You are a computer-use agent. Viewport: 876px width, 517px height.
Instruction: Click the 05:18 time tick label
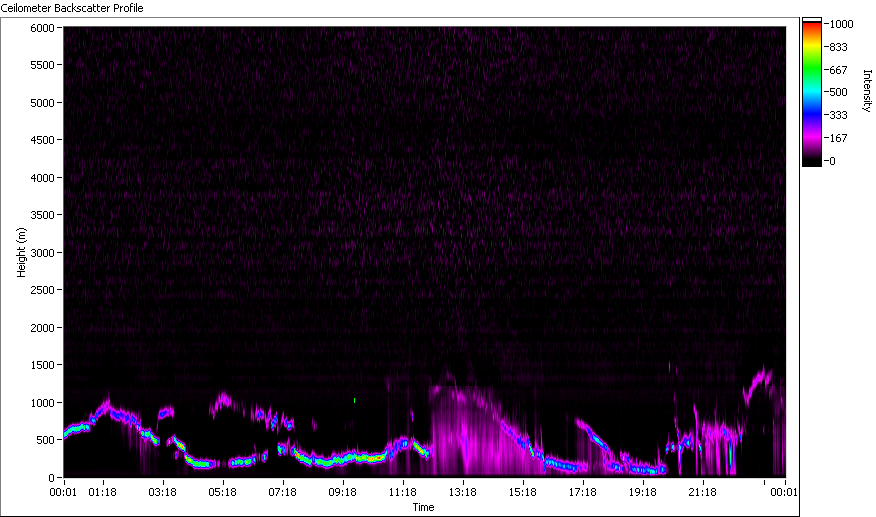point(222,492)
